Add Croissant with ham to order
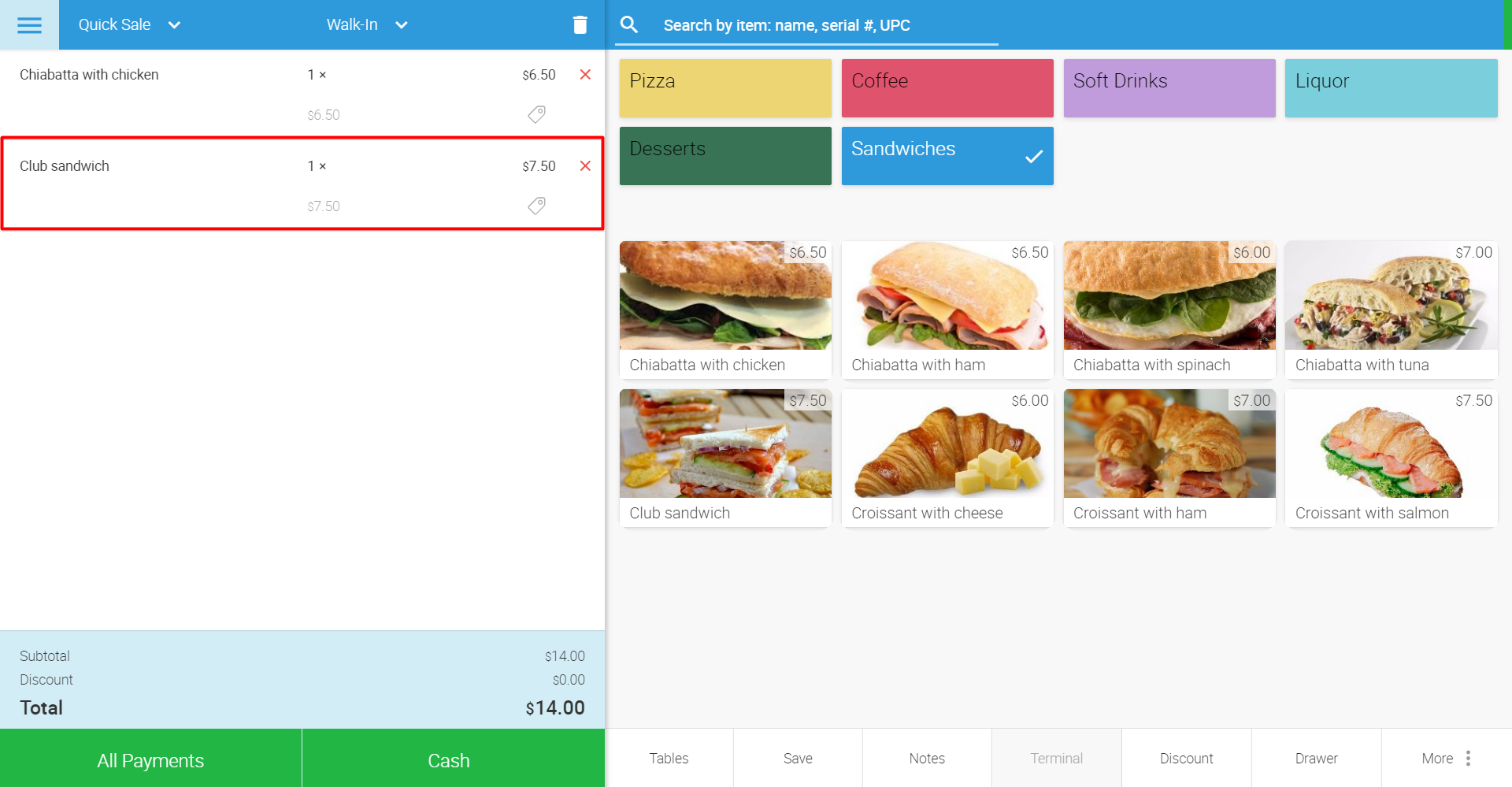 [1169, 458]
